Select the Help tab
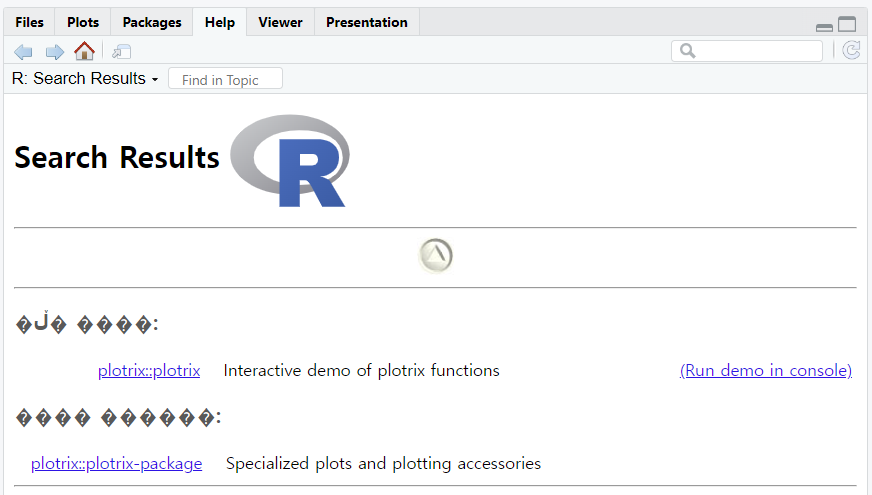 pos(220,22)
